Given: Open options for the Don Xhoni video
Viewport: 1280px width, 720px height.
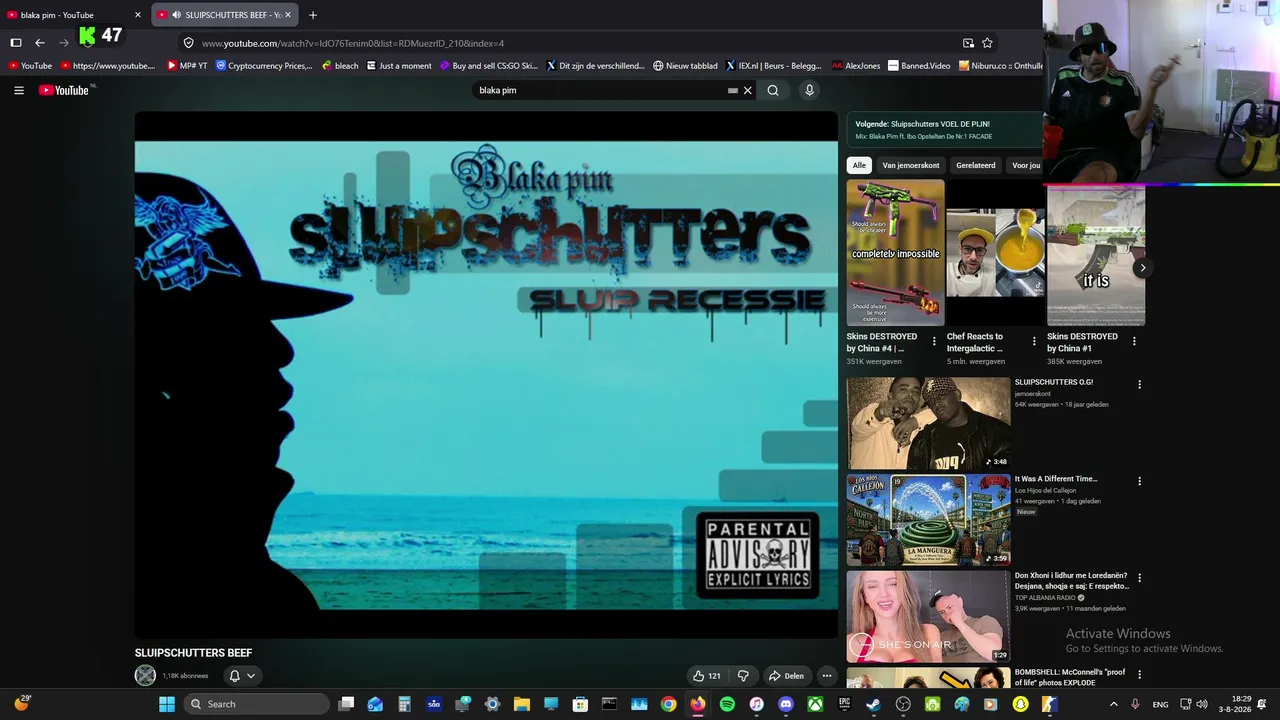Looking at the screenshot, I should point(1139,578).
